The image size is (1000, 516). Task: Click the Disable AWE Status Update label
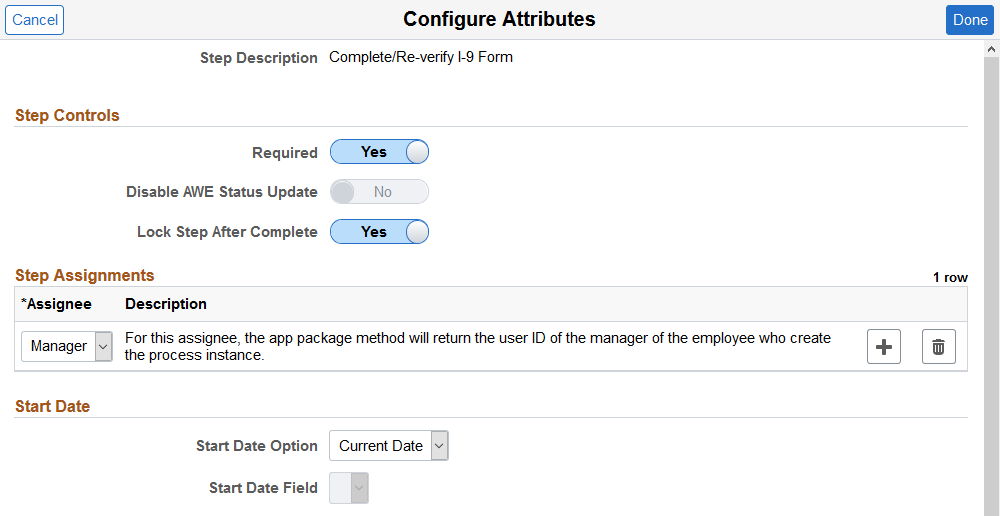(x=222, y=192)
